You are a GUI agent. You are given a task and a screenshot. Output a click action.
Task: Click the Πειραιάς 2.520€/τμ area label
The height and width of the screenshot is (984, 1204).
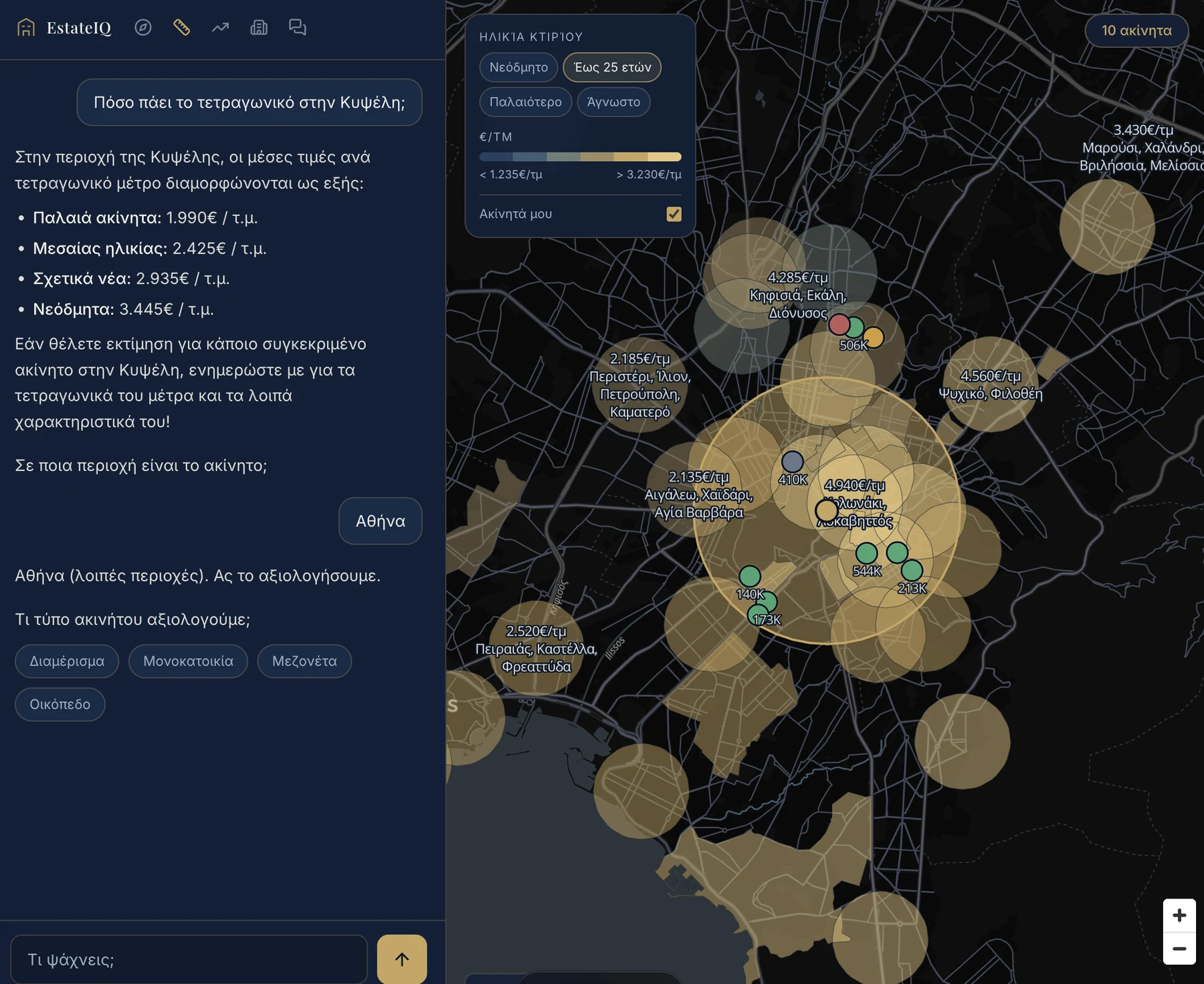(x=536, y=649)
